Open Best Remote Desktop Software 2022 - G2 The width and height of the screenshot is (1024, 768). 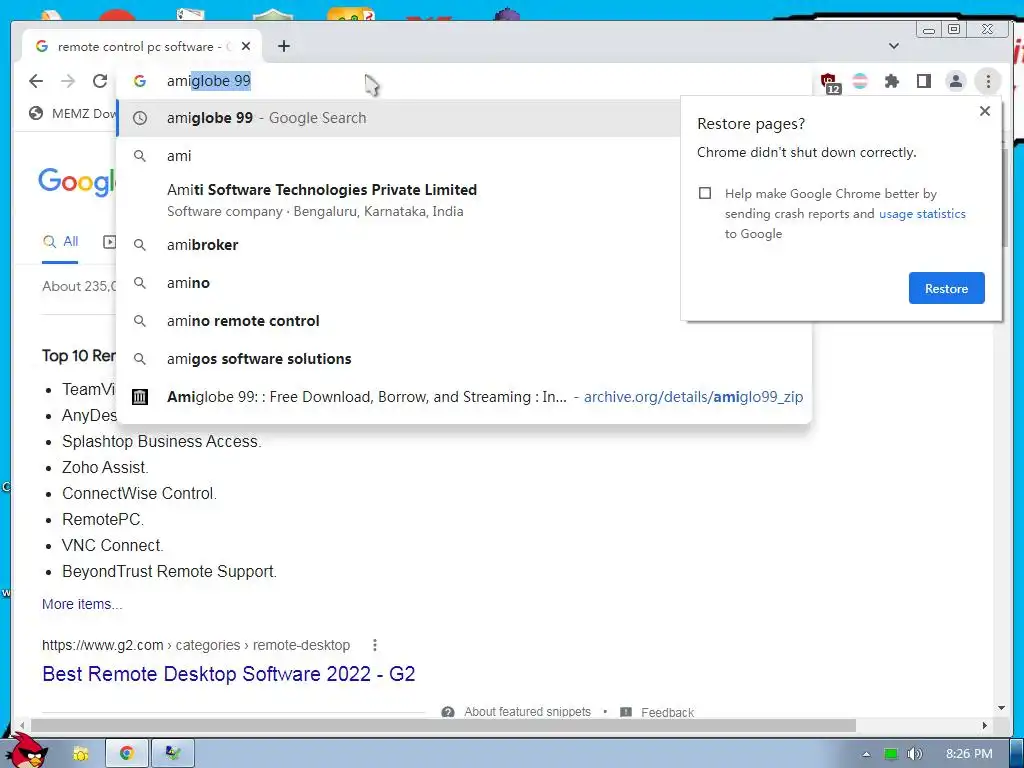(x=229, y=673)
